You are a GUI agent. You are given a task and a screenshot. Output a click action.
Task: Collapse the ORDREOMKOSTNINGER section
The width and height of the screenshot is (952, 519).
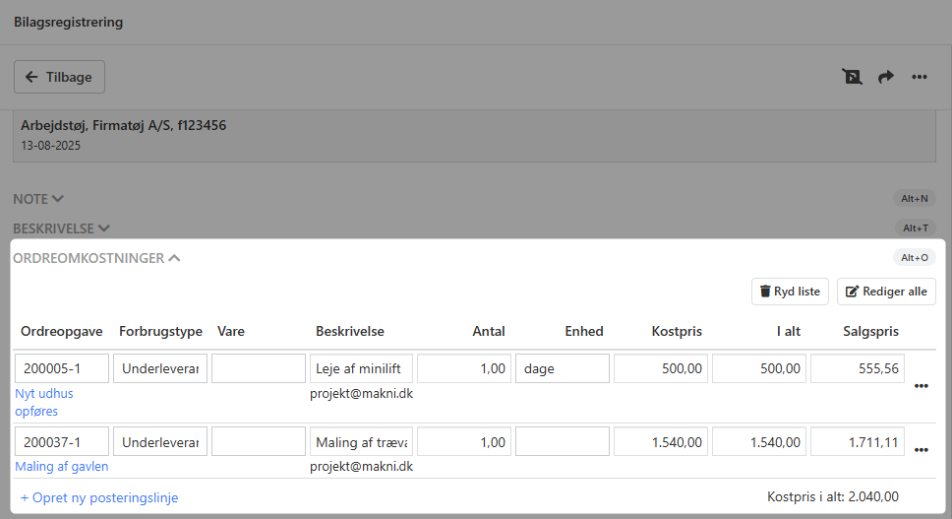pyautogui.click(x=96, y=258)
